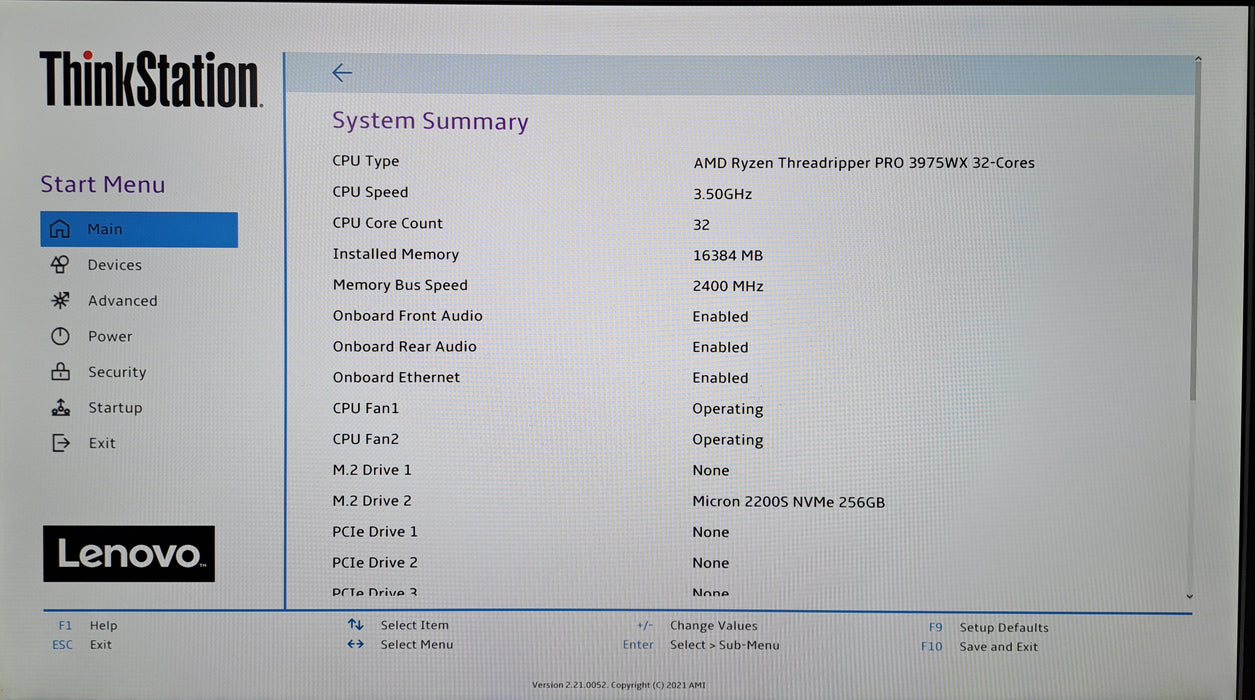Click the 2400 MHz value

tap(728, 286)
